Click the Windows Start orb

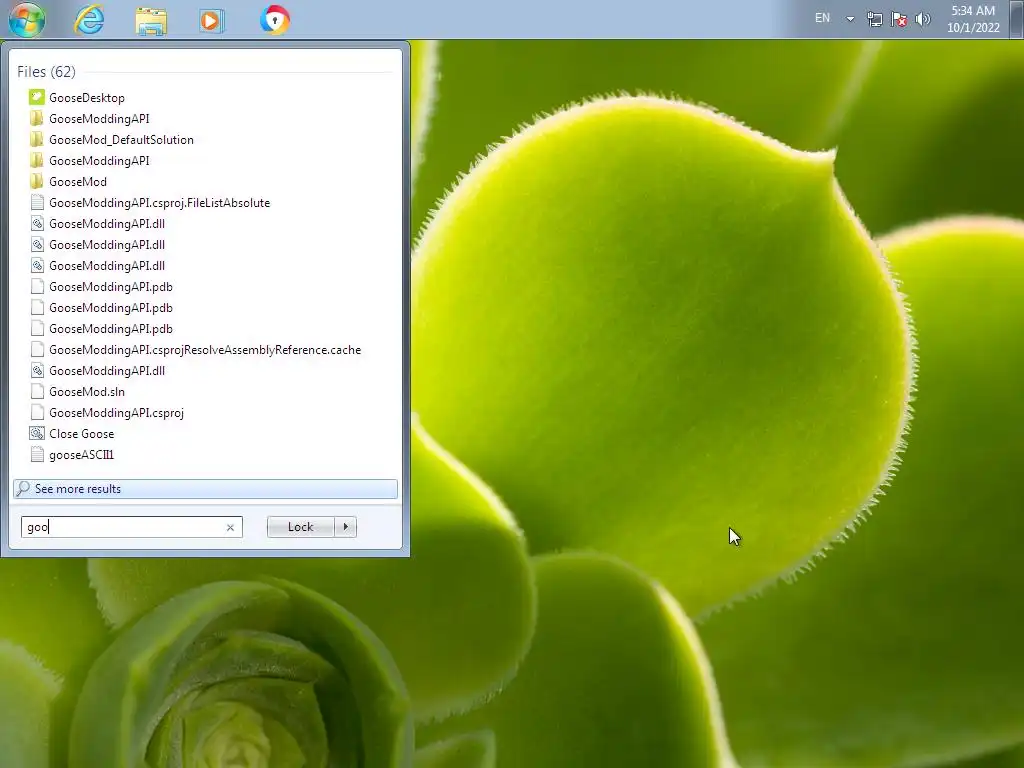tap(27, 19)
